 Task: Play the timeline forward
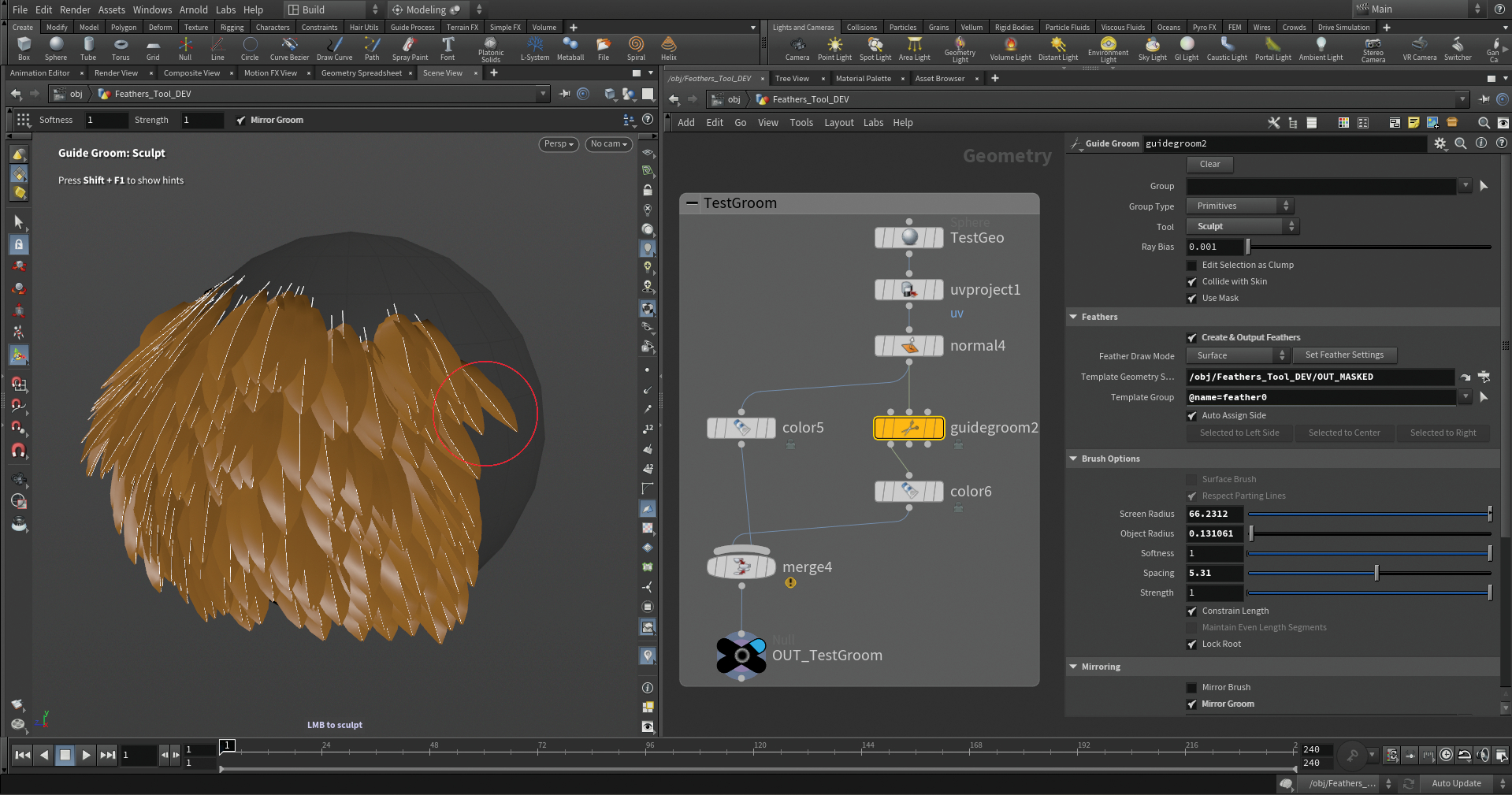point(86,755)
